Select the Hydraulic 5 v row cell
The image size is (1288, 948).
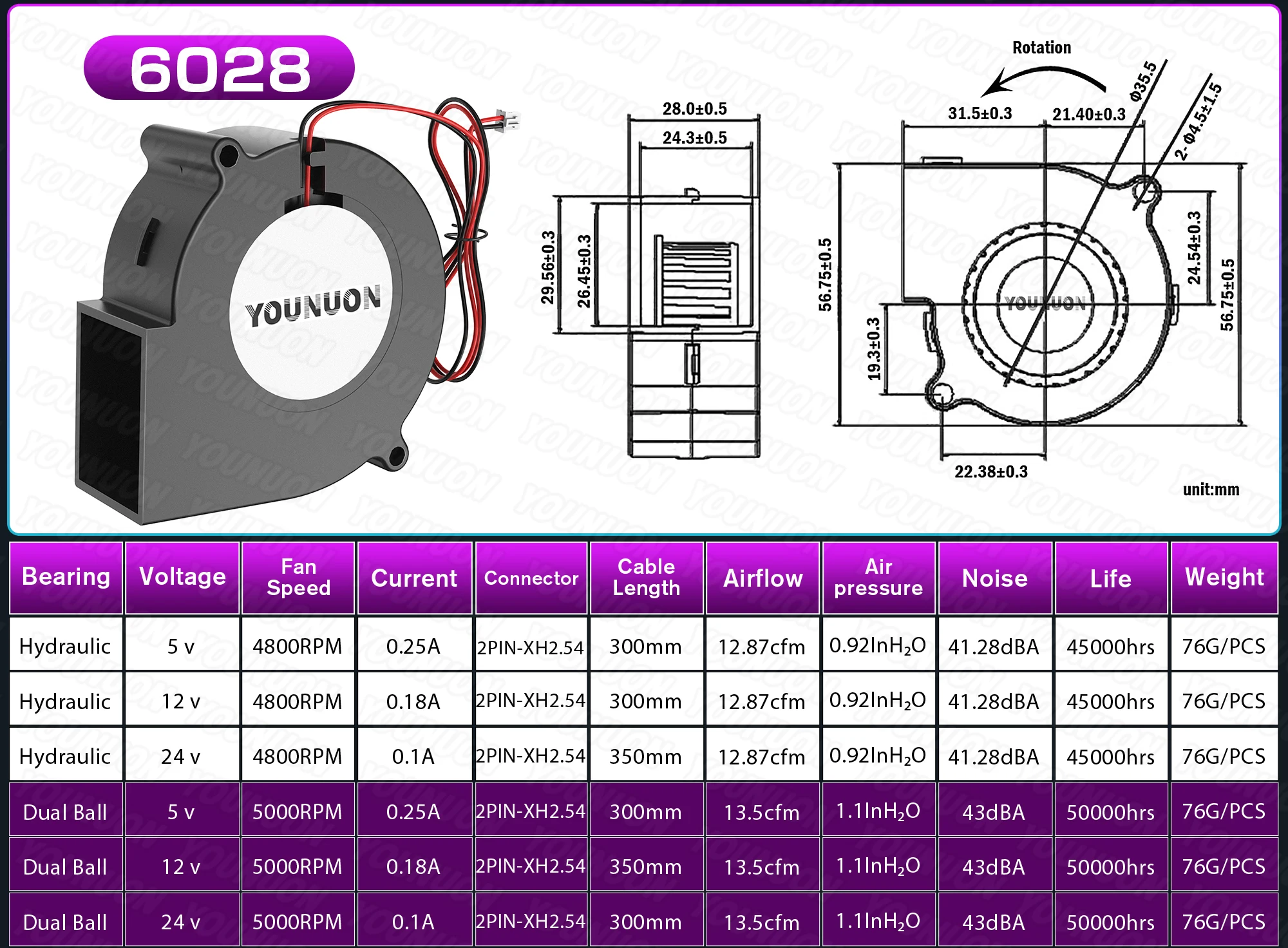tap(66, 646)
